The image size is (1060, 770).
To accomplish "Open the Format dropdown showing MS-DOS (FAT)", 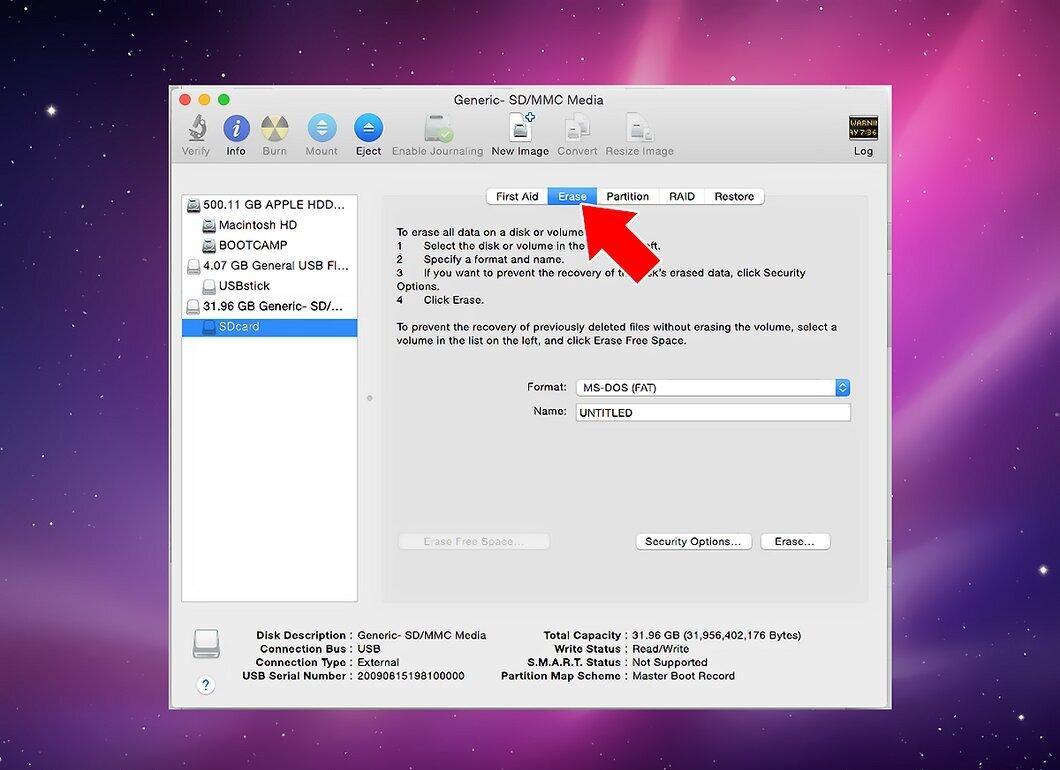I will coord(713,387).
